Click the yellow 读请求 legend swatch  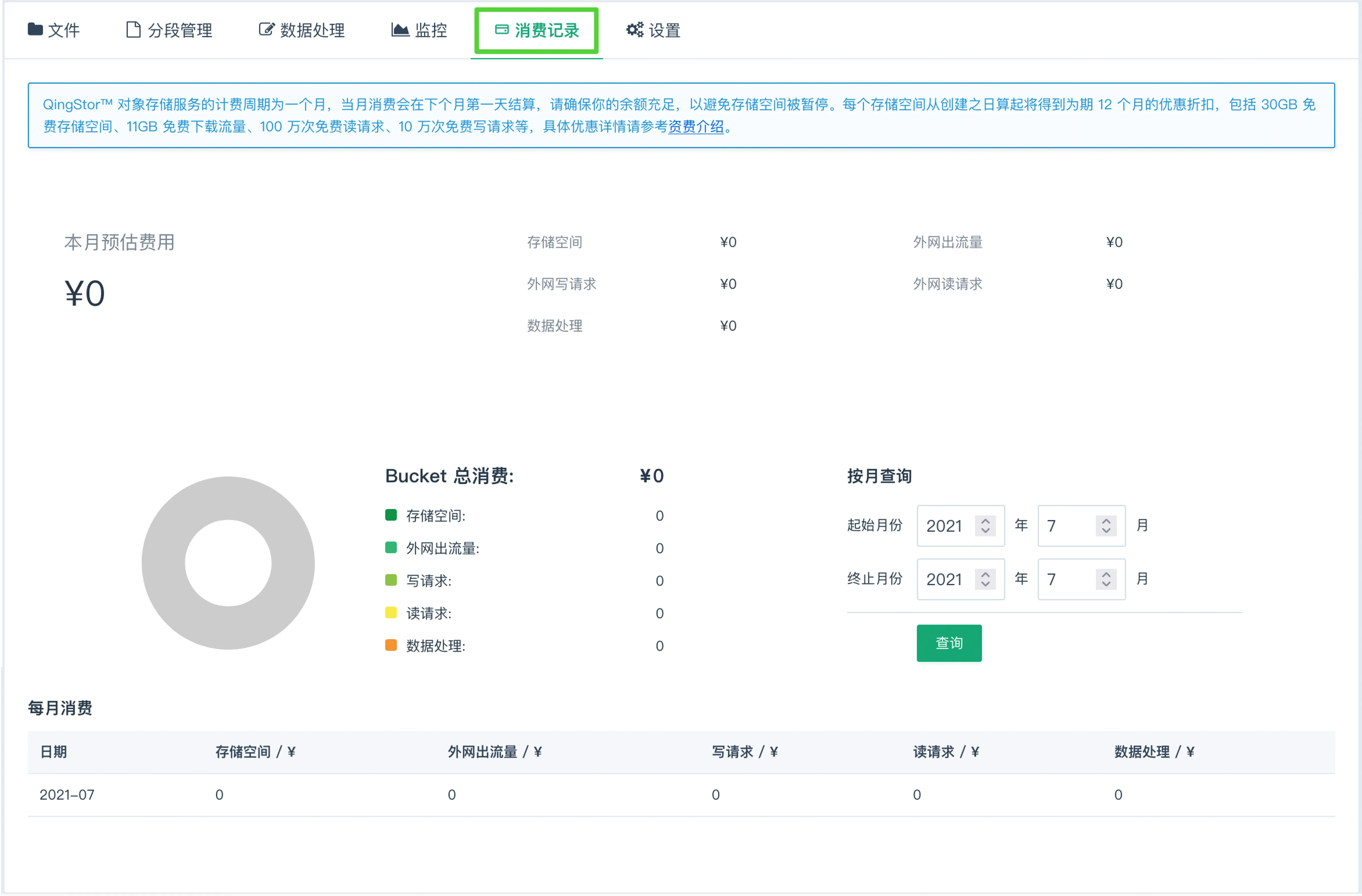tap(391, 612)
